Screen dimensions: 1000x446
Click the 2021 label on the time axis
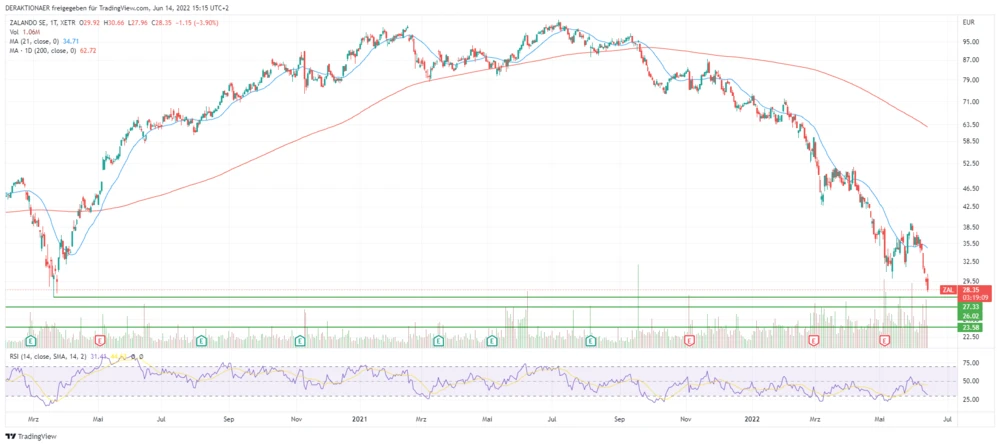(x=362, y=422)
